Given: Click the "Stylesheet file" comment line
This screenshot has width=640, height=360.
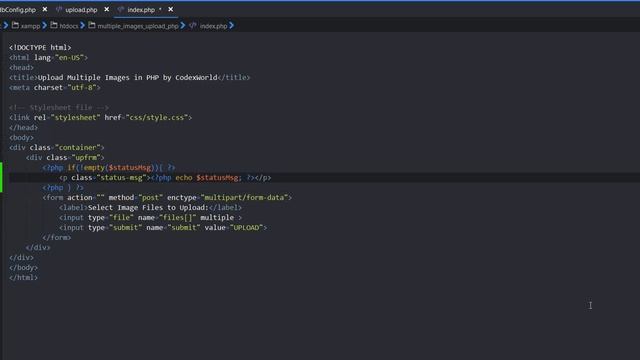Looking at the screenshot, I should pyautogui.click(x=59, y=107).
